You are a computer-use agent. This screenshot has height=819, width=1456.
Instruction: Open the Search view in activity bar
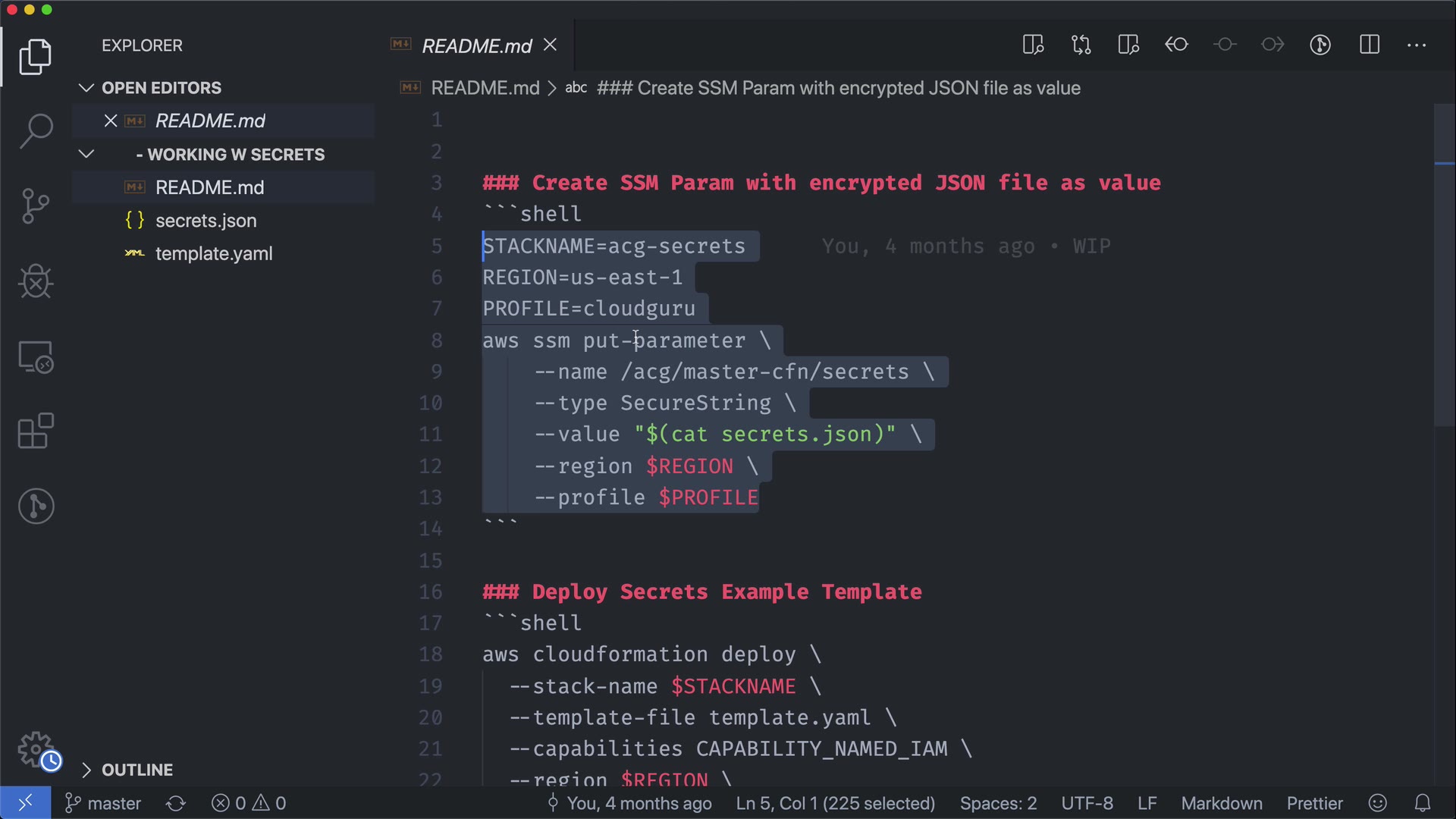36,131
